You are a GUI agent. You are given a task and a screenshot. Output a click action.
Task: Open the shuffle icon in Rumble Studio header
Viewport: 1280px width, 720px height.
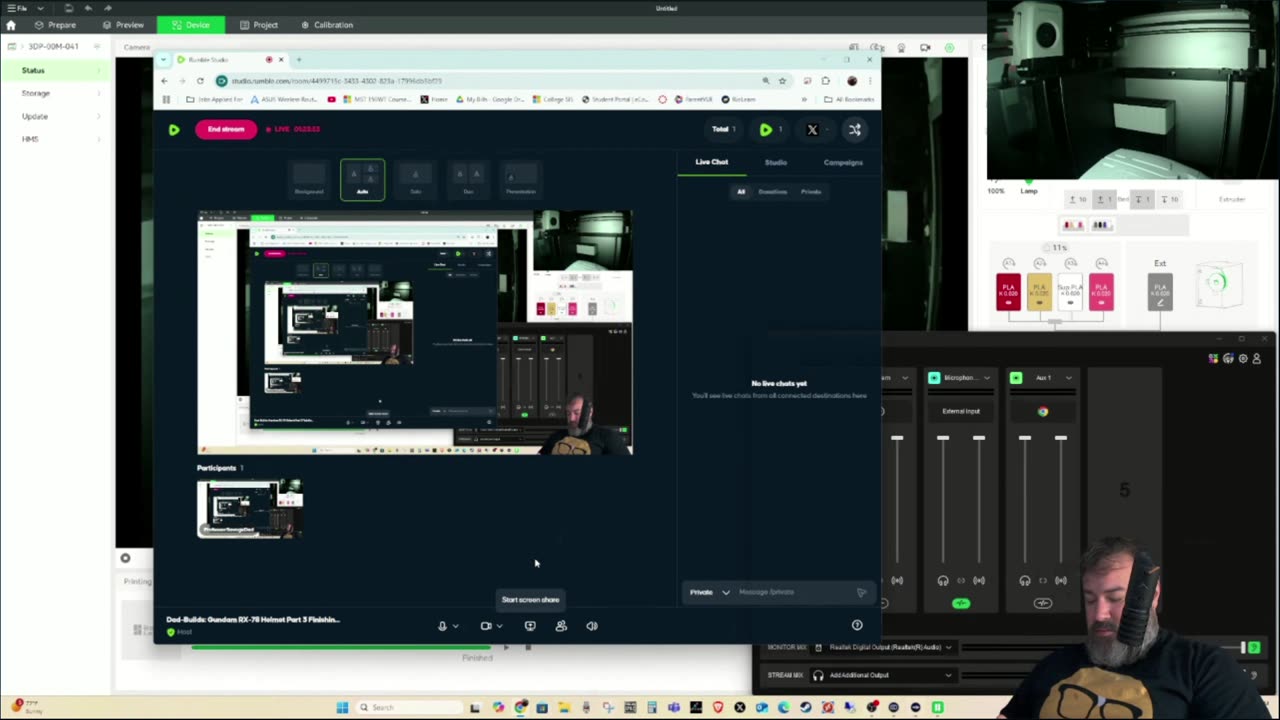pos(854,129)
